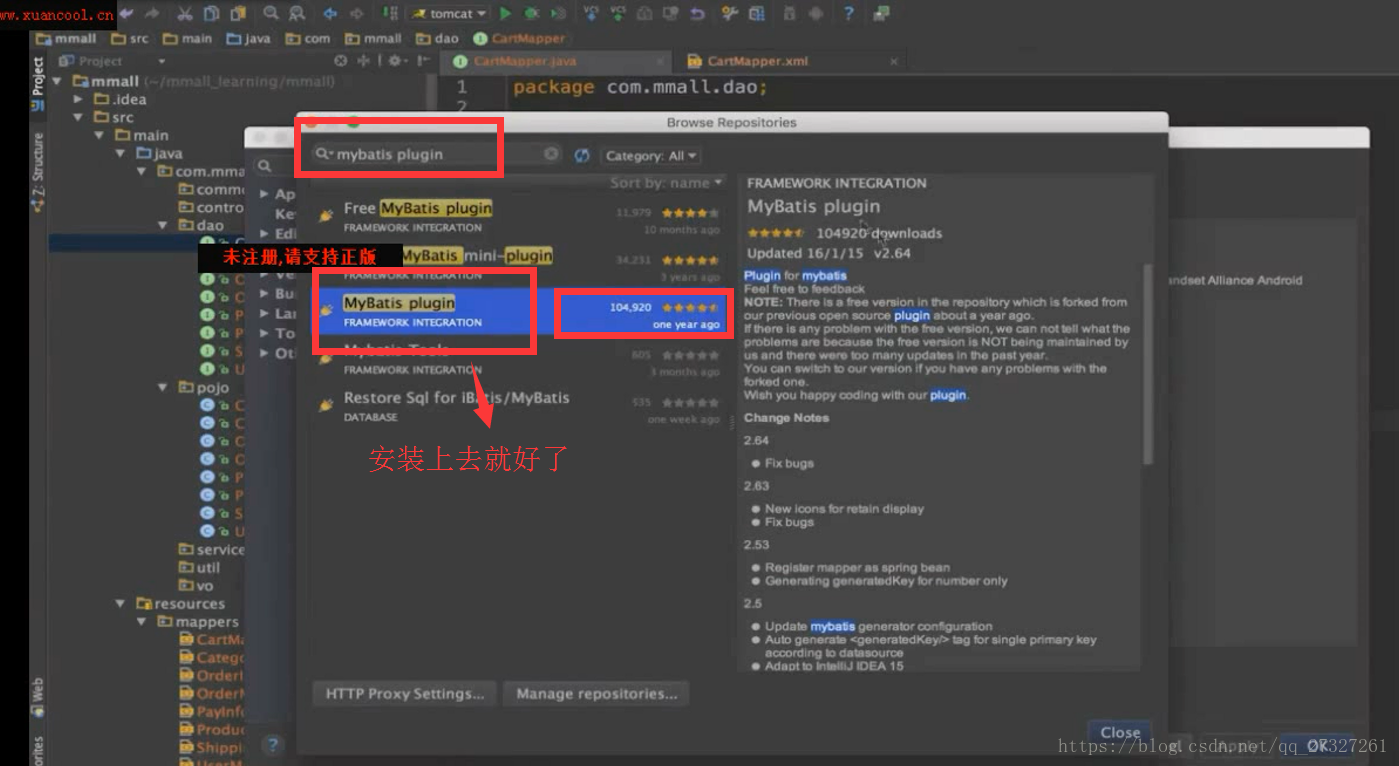This screenshot has height=766, width=1399.
Task: Click the Manage repositories... button
Action: point(596,693)
